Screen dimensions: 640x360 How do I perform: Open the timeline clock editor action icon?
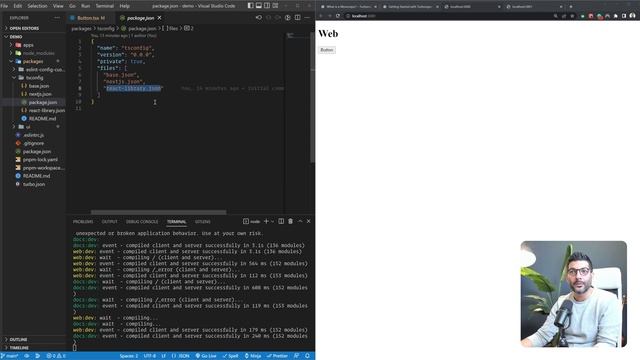click(288, 18)
